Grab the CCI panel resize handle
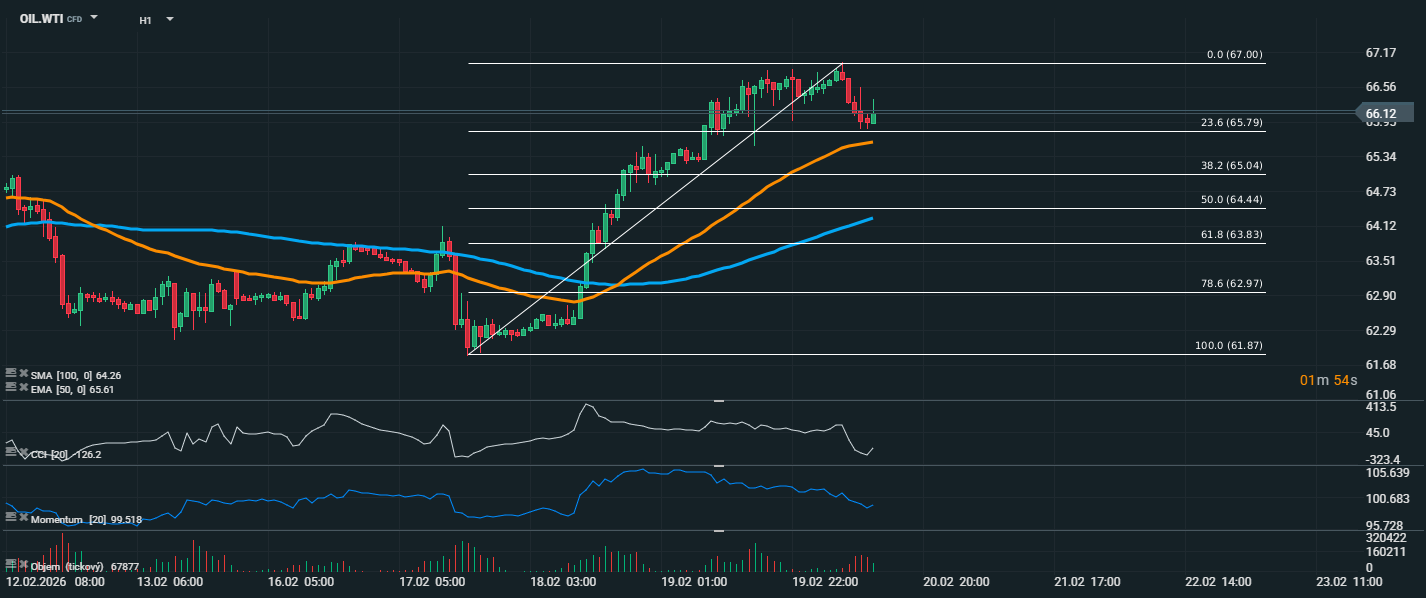The height and width of the screenshot is (598, 1426). pos(718,401)
